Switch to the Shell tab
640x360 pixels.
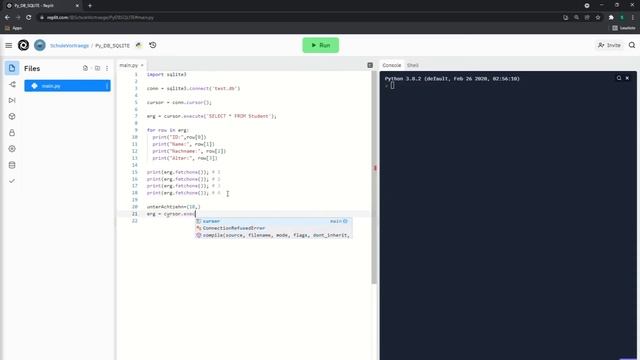413,65
